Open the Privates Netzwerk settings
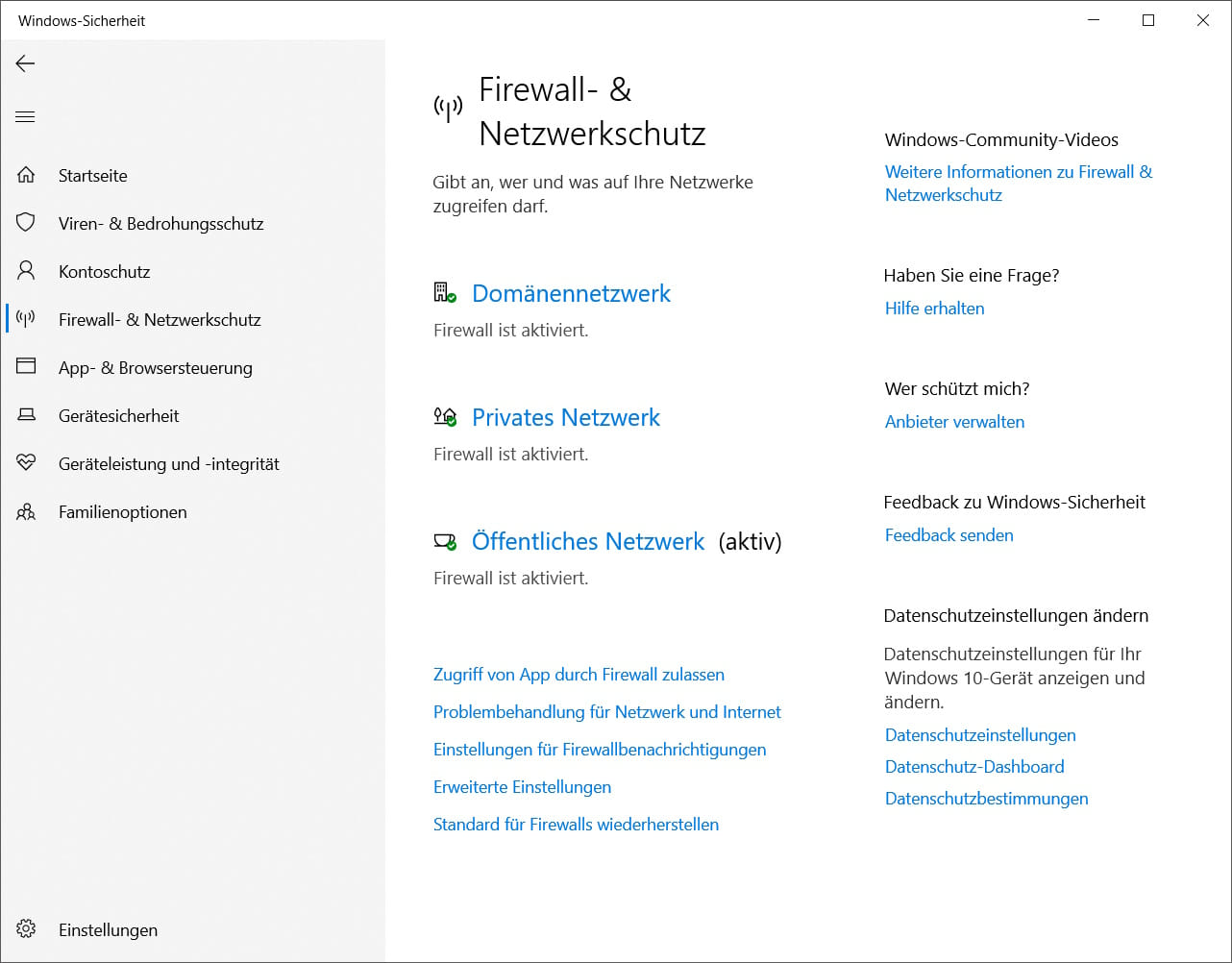The image size is (1232, 963). (x=565, y=417)
